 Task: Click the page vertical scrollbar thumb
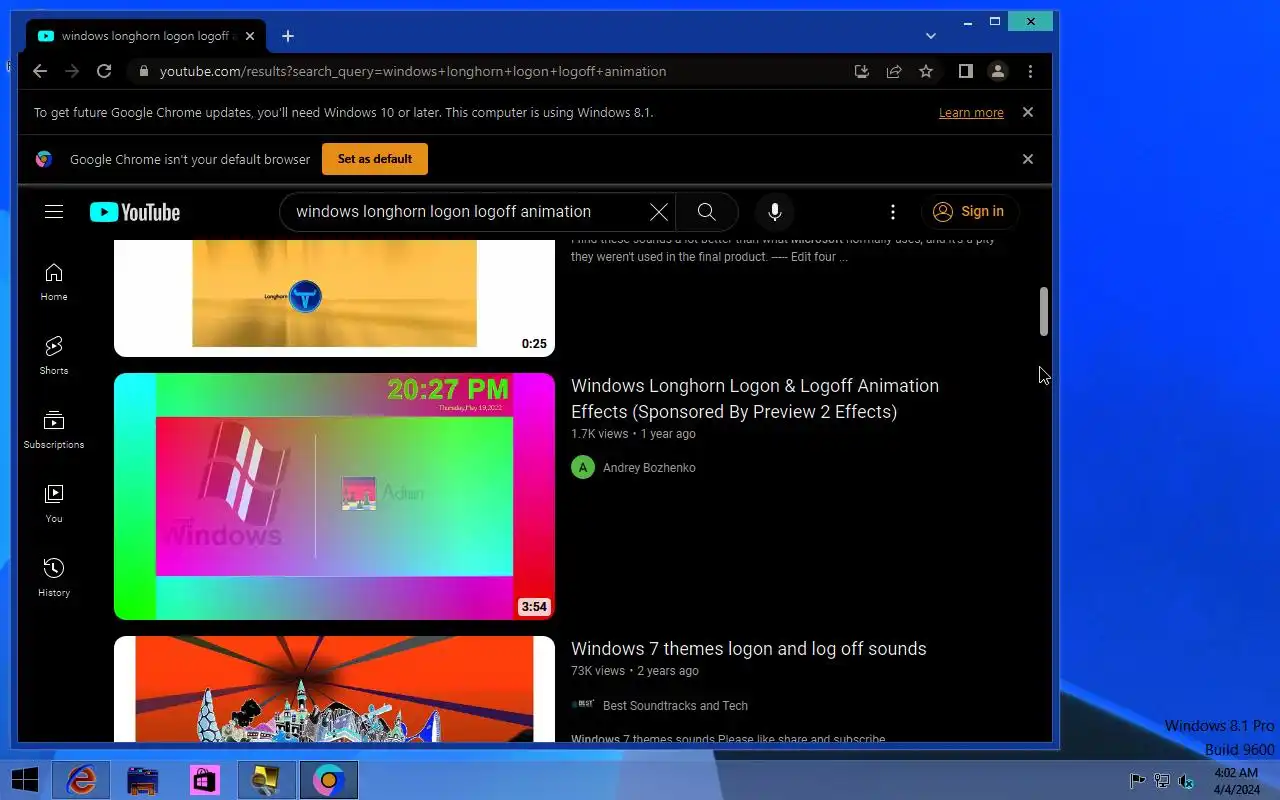click(1043, 312)
